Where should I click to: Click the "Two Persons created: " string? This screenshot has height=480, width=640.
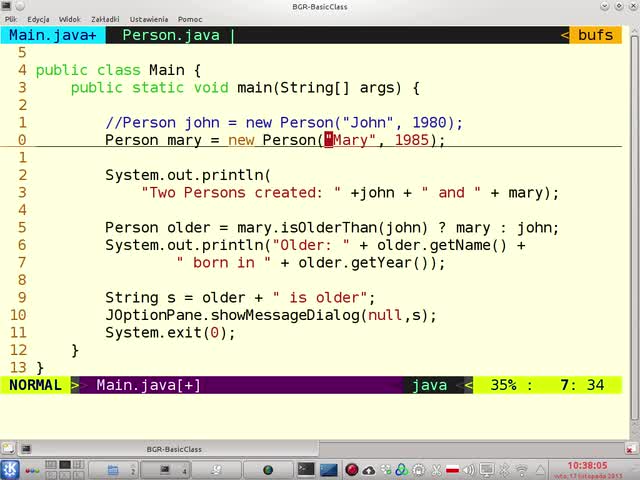tap(241, 192)
